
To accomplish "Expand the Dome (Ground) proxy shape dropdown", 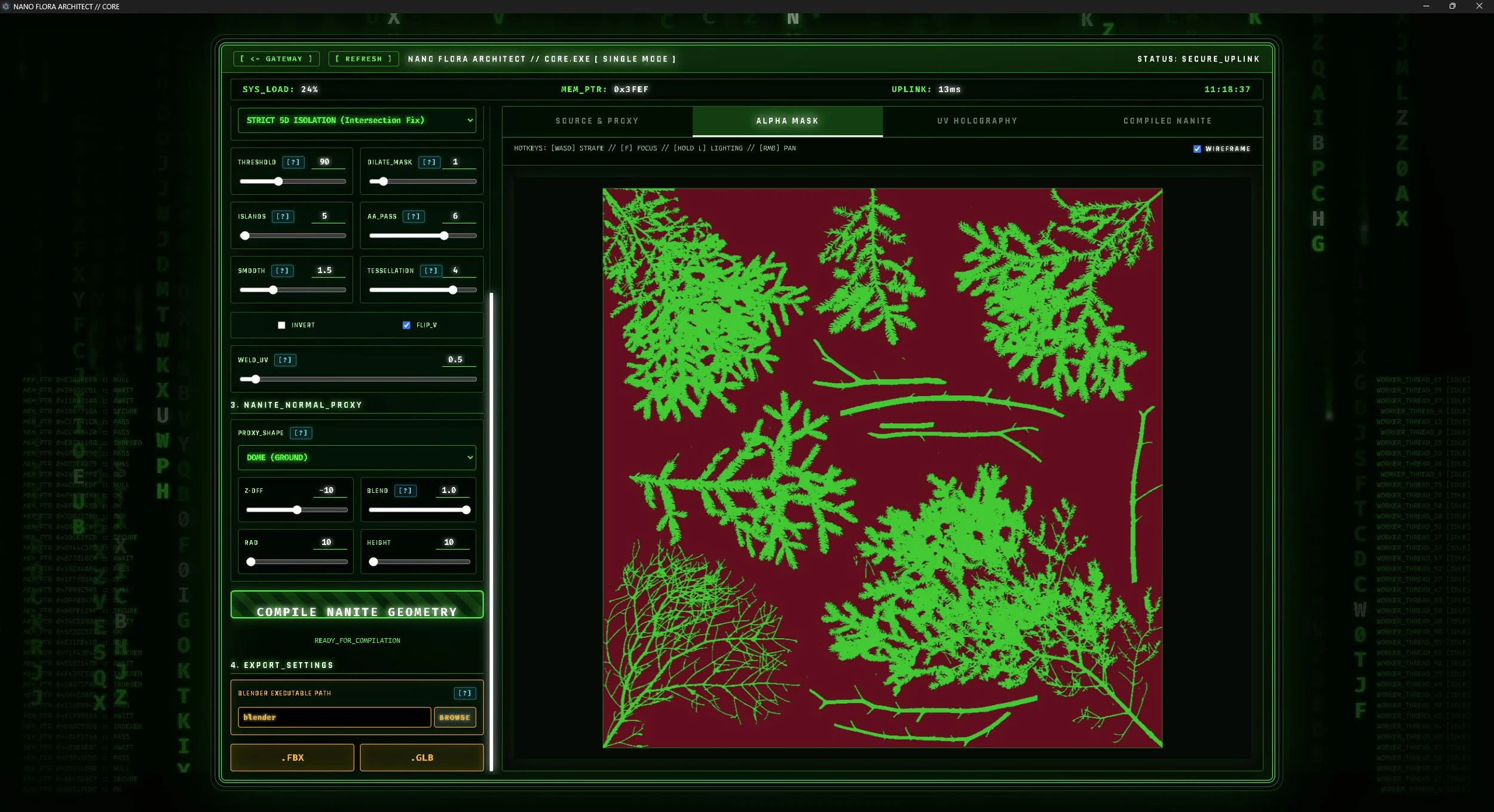I will 357,457.
